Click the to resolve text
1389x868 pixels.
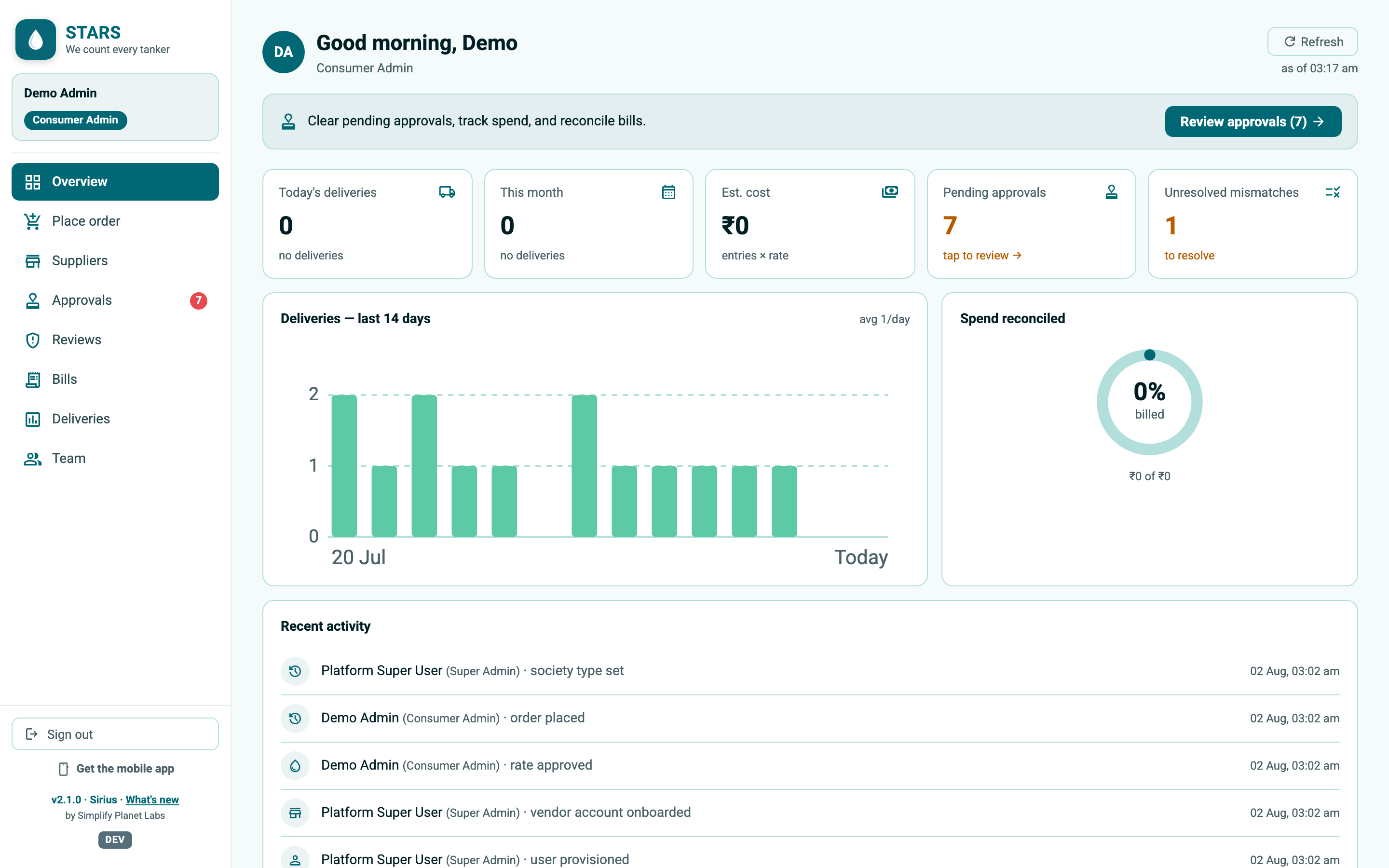coord(1189,256)
